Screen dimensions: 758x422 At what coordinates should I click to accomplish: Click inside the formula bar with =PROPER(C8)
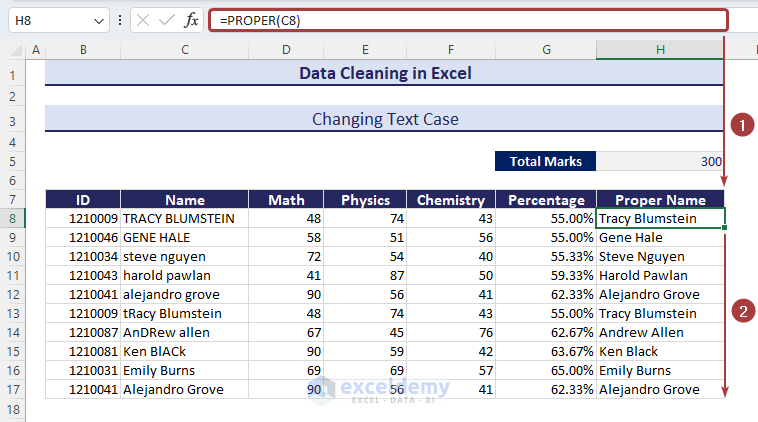467,20
